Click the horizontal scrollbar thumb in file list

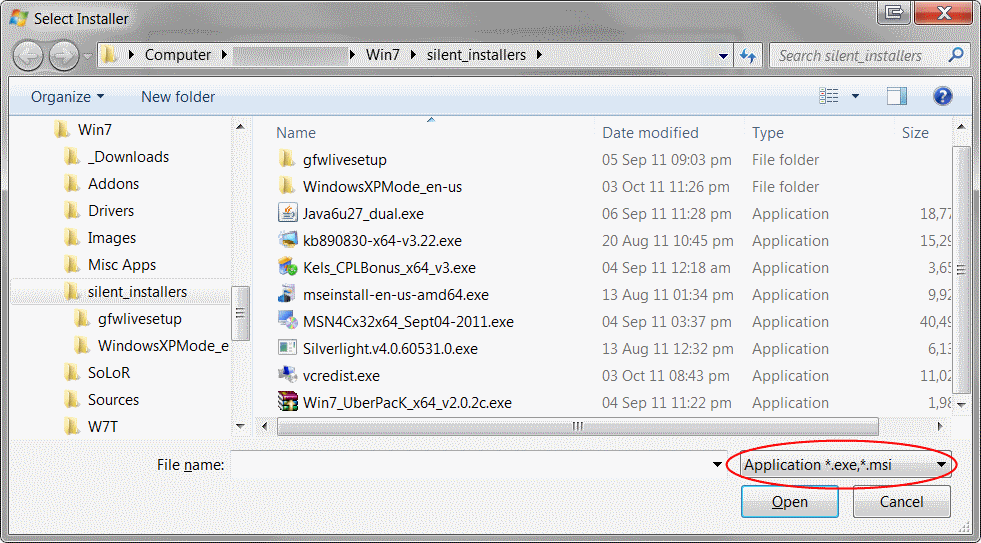click(x=577, y=427)
